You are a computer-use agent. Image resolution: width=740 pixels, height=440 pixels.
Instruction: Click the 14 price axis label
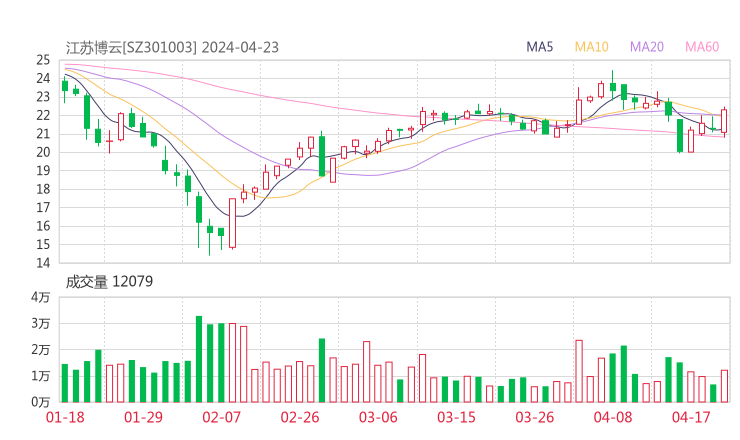(x=43, y=263)
